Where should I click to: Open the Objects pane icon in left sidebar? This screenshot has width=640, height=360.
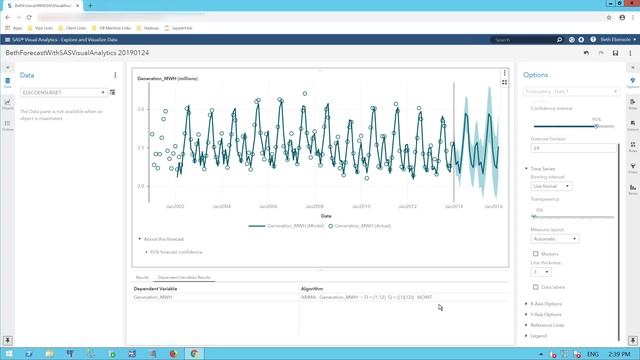click(x=7, y=104)
